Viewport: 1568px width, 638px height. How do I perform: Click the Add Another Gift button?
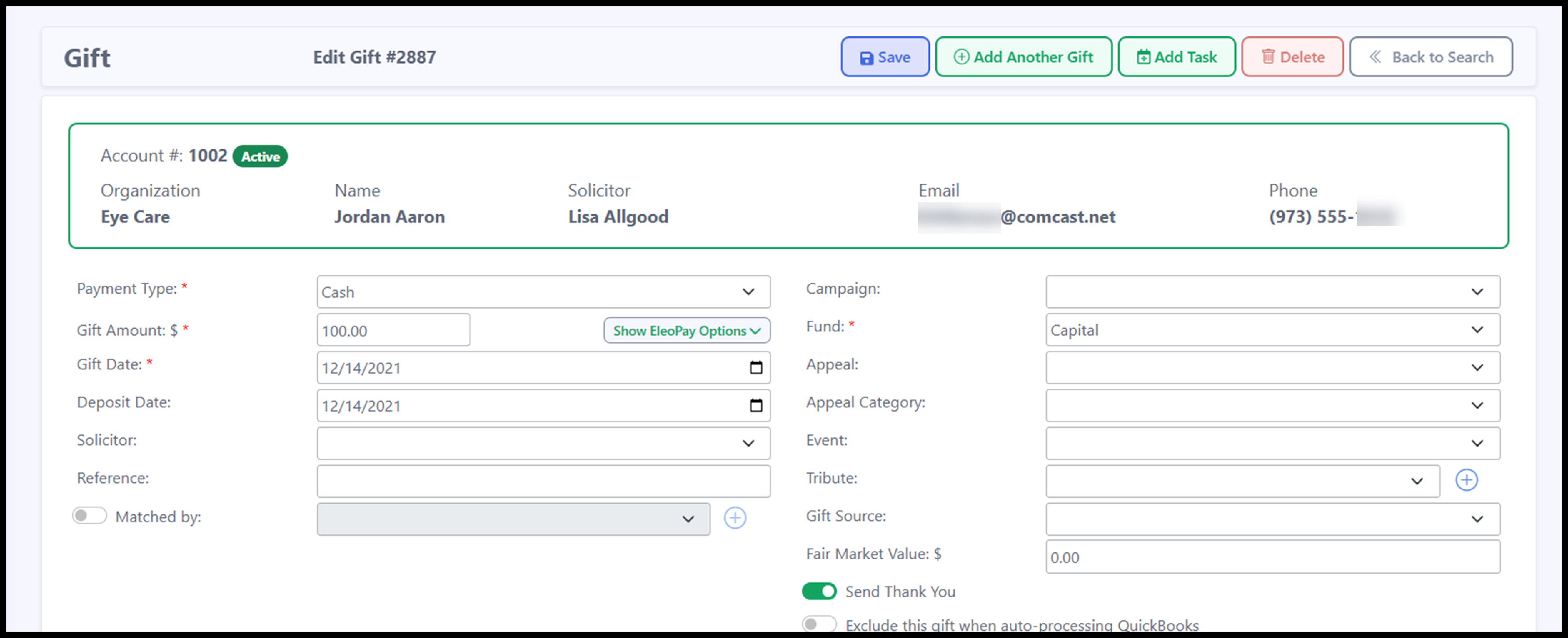point(1023,56)
